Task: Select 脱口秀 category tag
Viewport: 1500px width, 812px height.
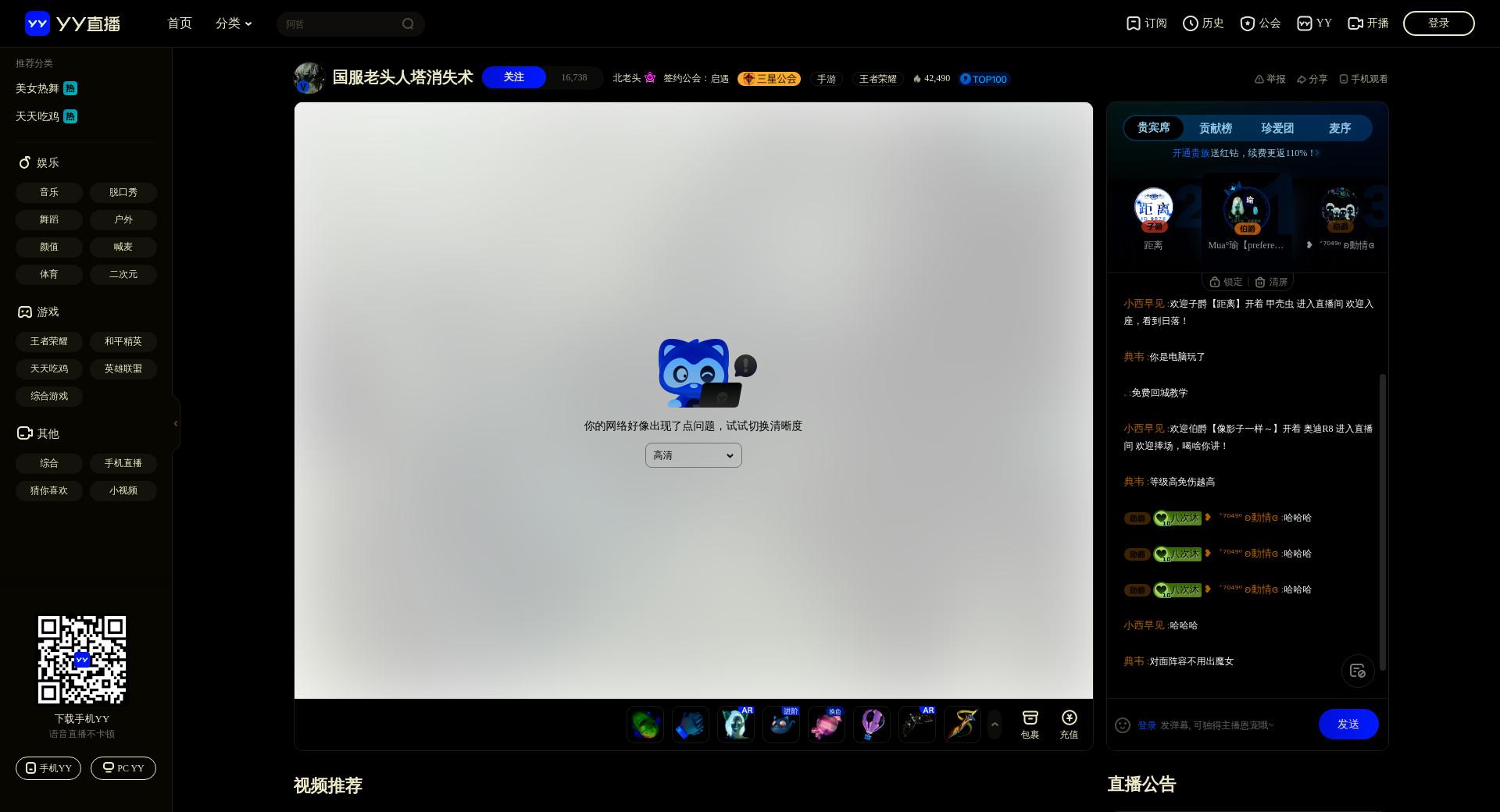Action: (123, 192)
